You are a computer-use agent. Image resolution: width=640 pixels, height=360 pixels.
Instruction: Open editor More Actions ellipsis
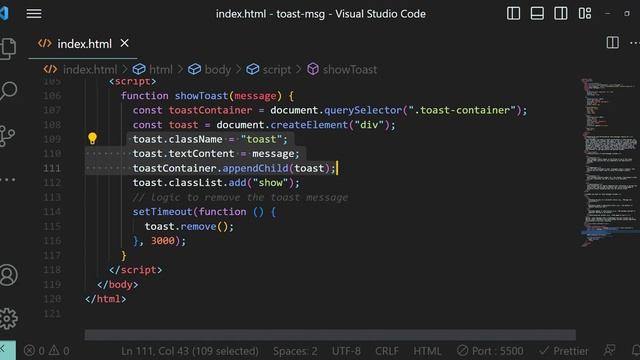point(635,42)
